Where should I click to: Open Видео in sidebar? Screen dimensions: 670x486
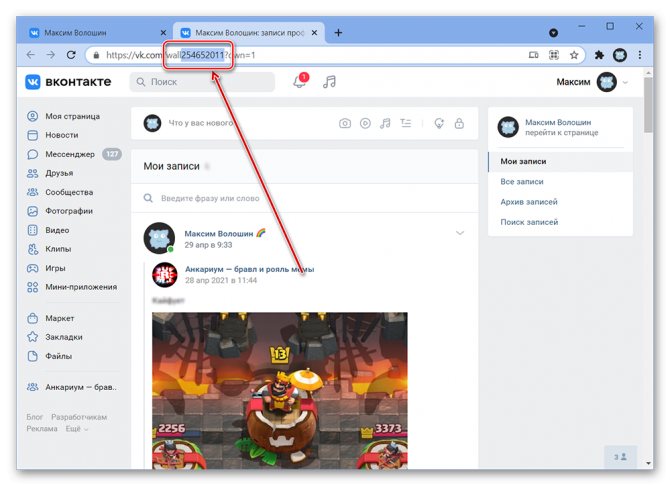(48, 230)
